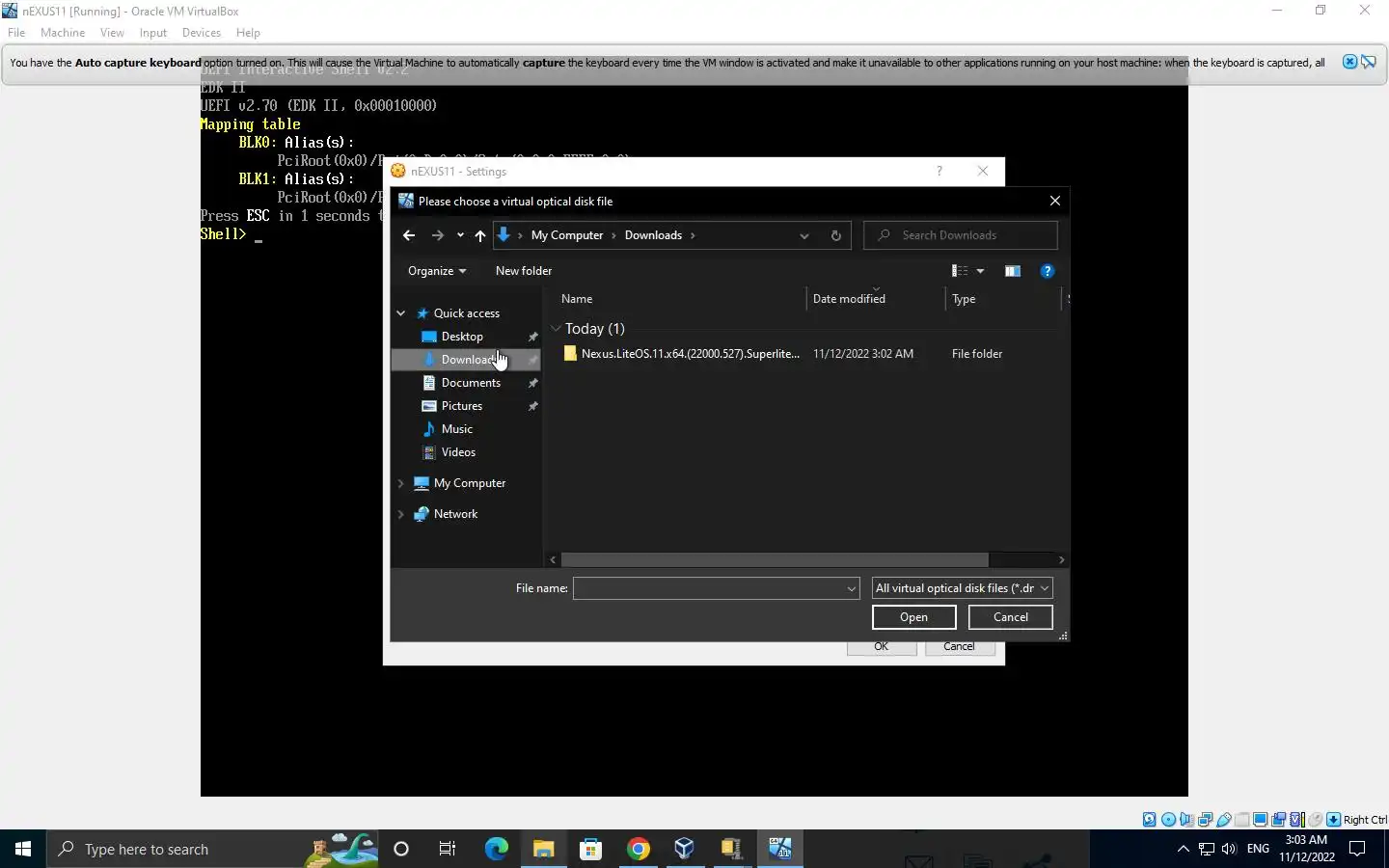Open the Devices menu
This screenshot has width=1389, height=868.
[201, 33]
